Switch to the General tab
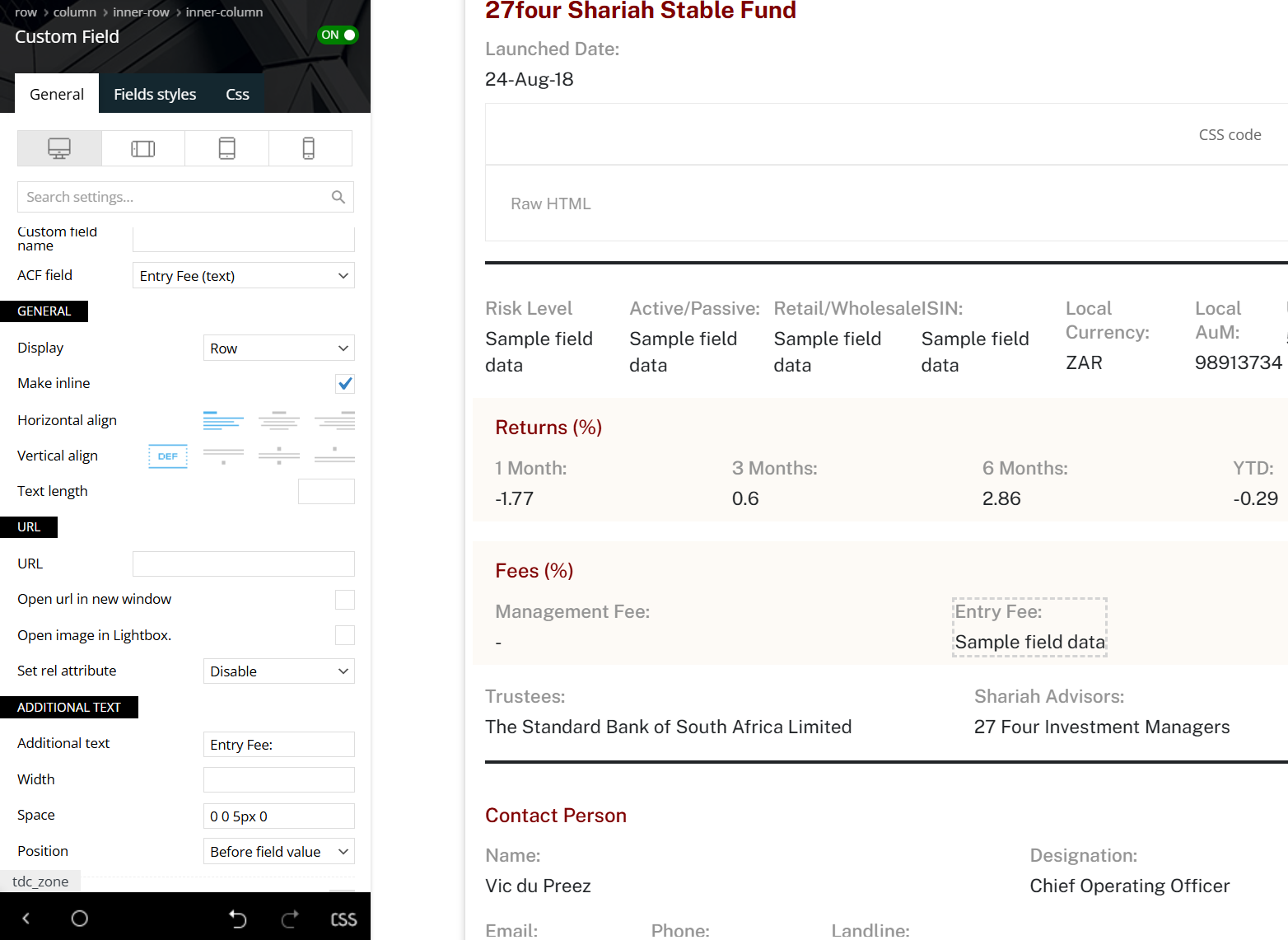1288x940 pixels. (57, 94)
